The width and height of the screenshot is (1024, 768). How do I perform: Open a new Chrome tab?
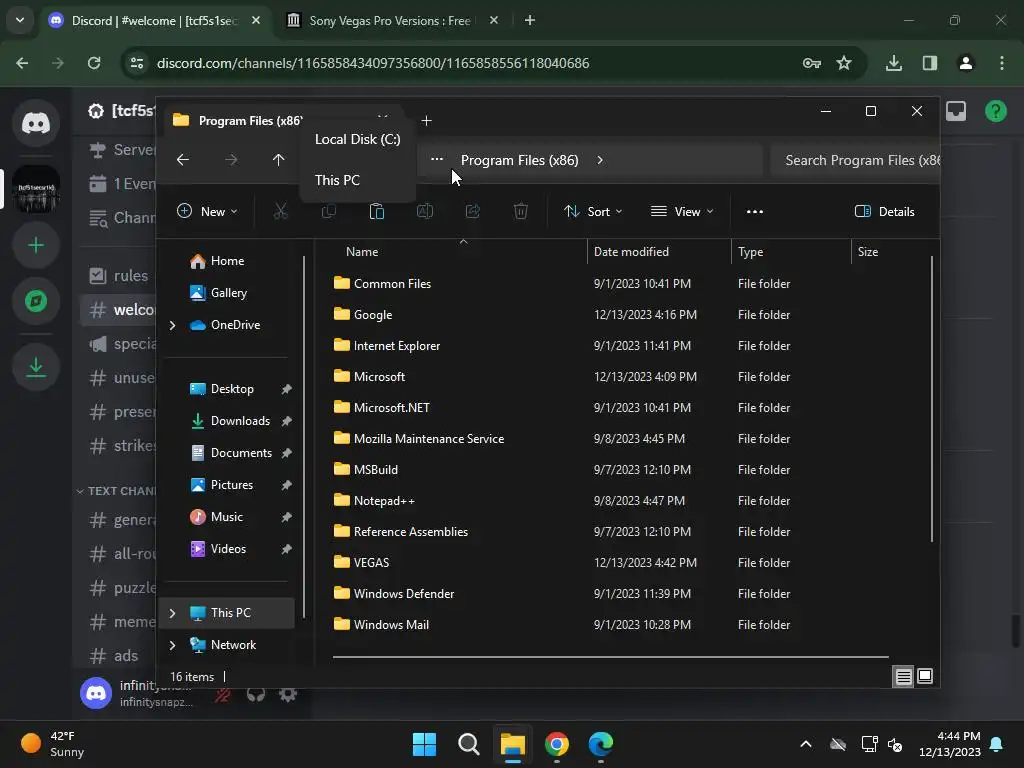pyautogui.click(x=530, y=20)
